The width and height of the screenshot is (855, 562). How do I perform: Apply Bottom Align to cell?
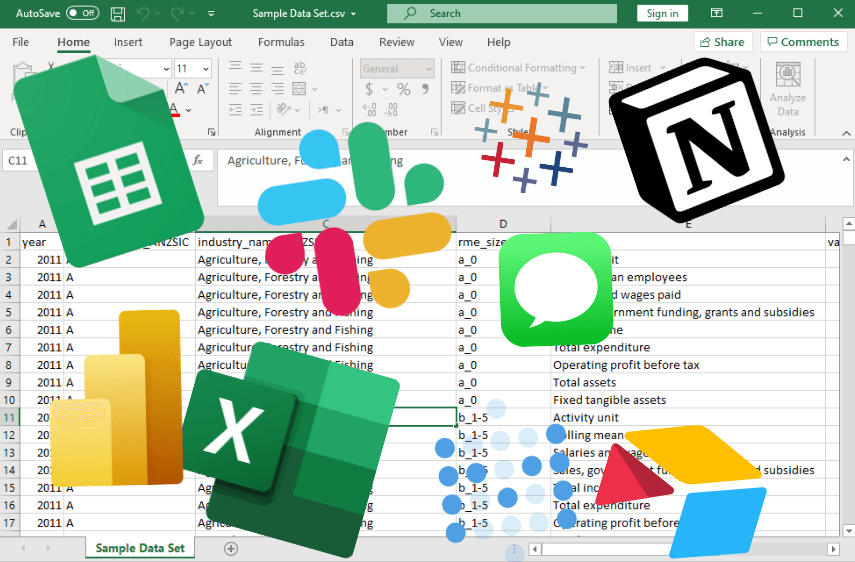(278, 68)
